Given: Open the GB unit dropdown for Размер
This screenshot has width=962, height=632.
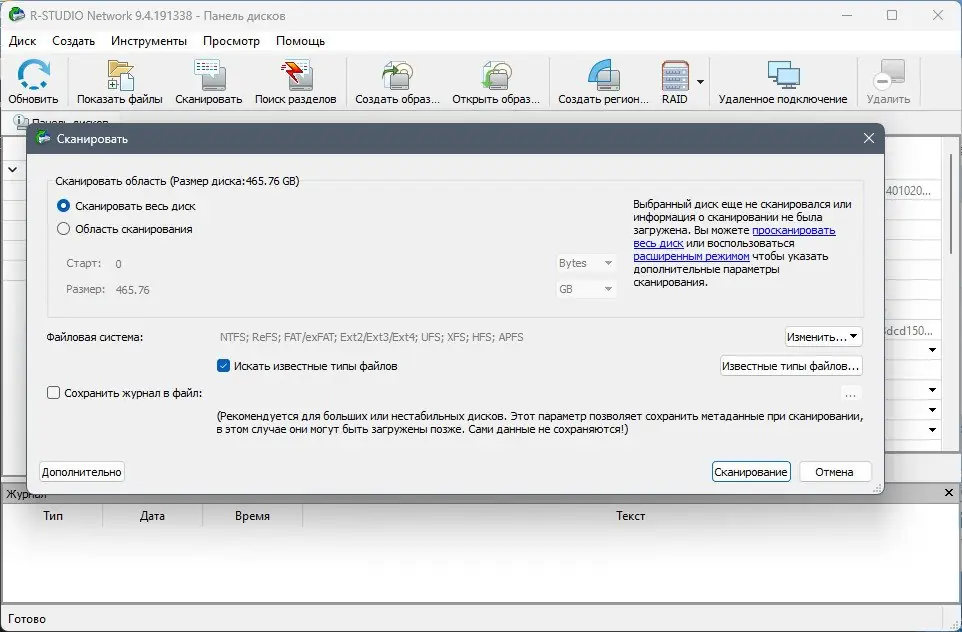Looking at the screenshot, I should [586, 288].
